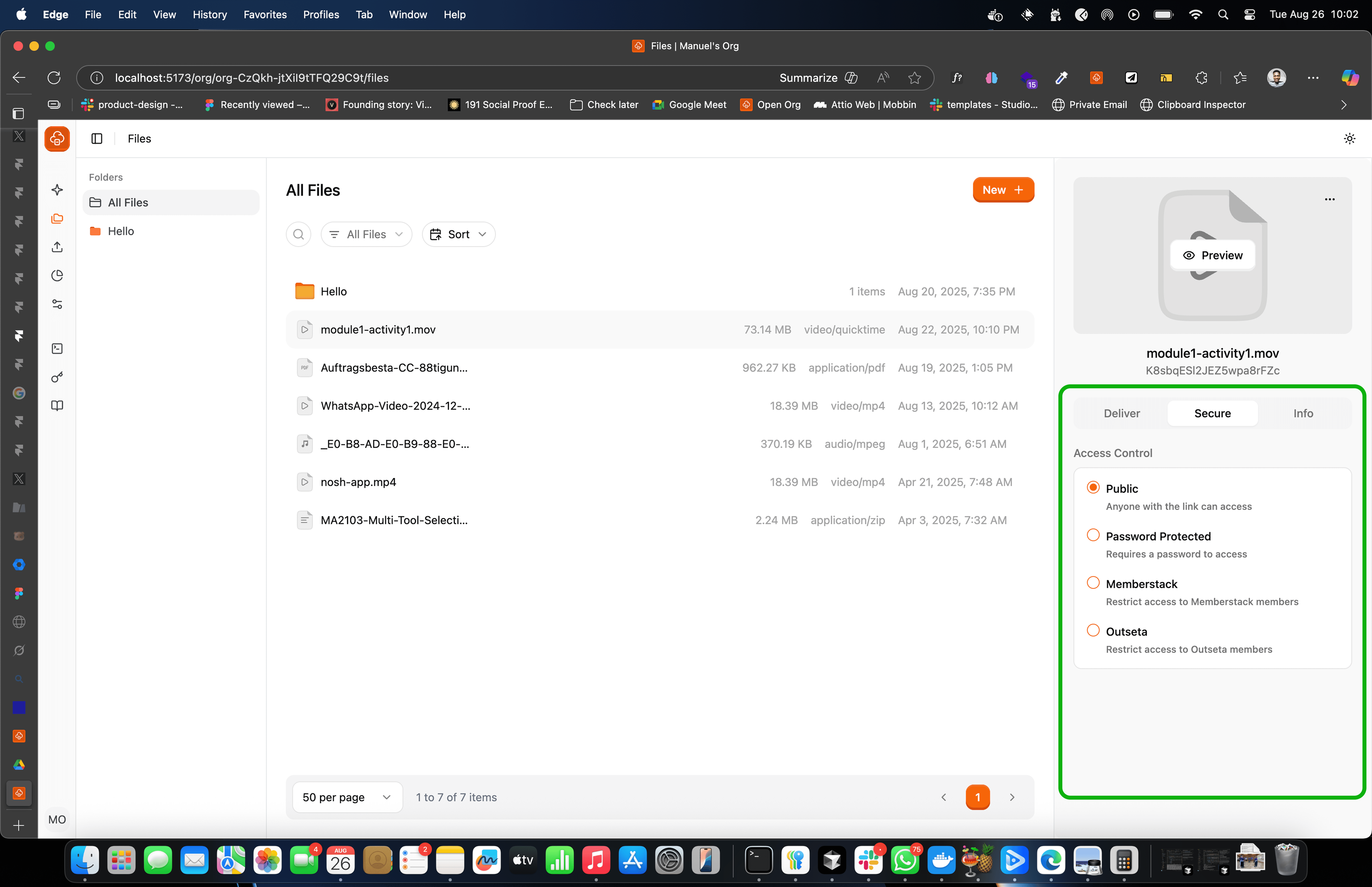
Task: Open the three-dot menu on file preview card
Action: pyautogui.click(x=1329, y=199)
